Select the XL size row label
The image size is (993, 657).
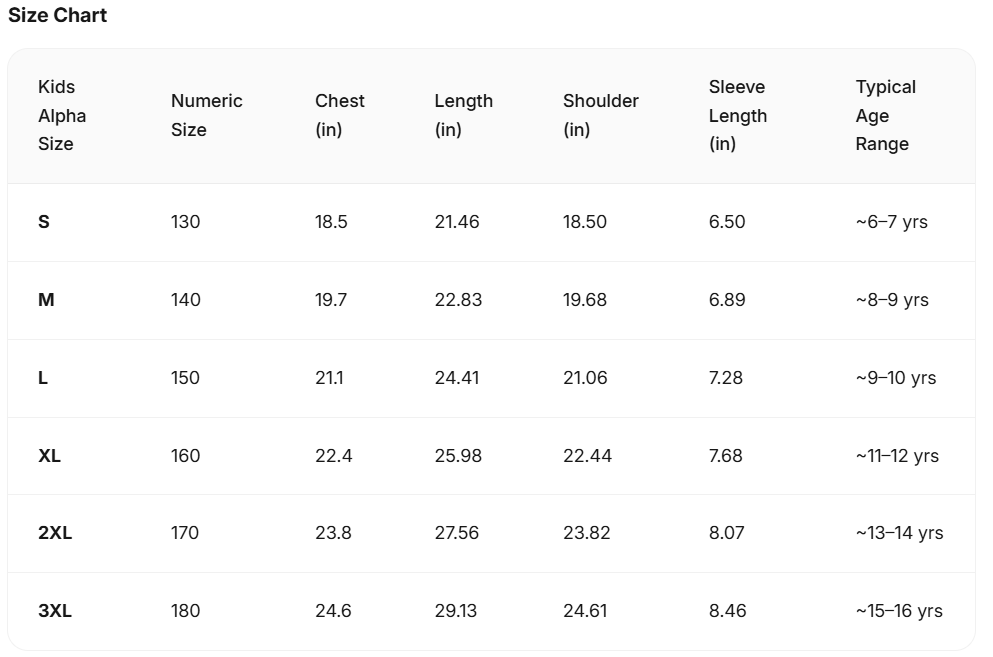click(x=49, y=456)
